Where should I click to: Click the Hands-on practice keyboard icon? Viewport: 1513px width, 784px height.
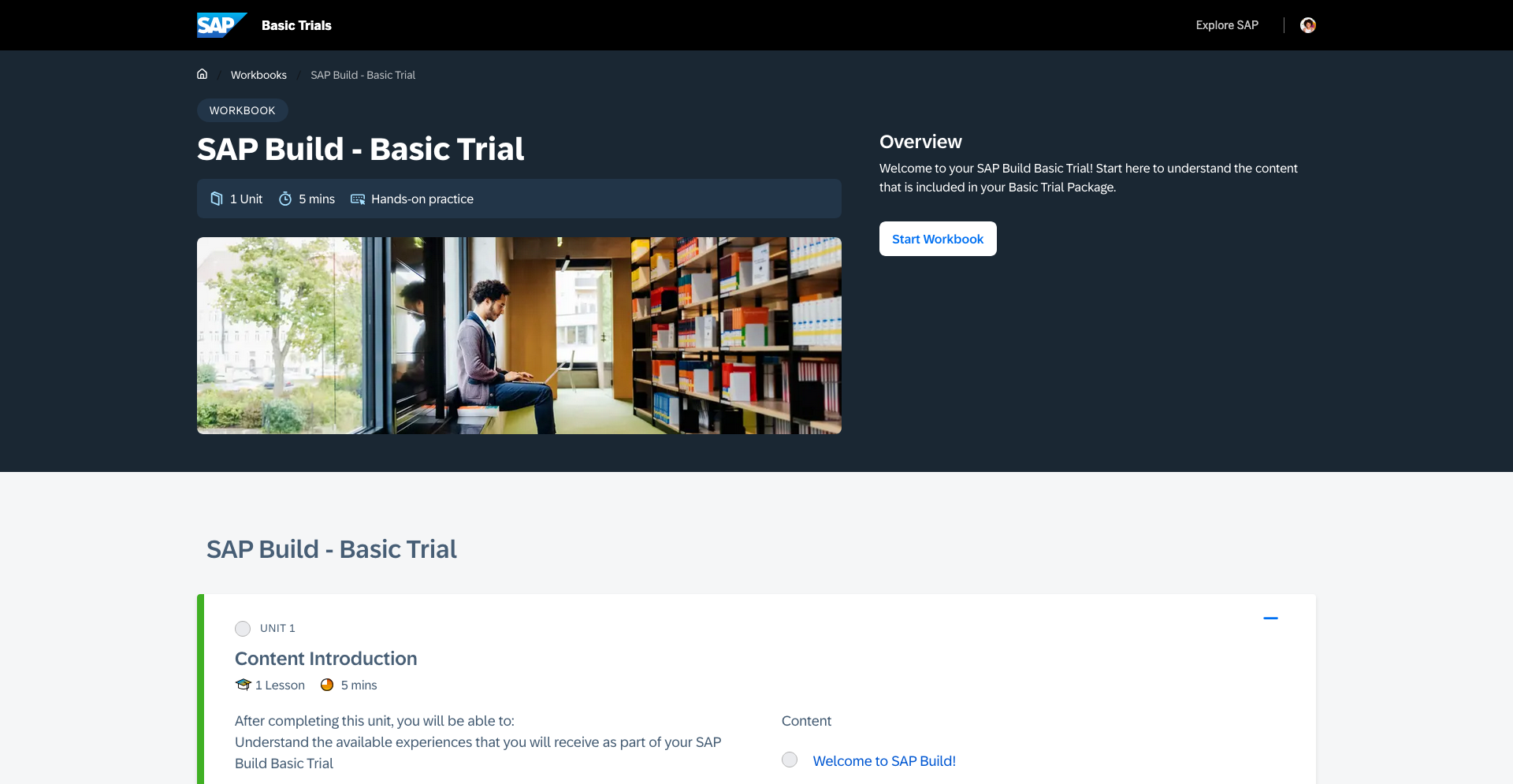click(x=358, y=199)
